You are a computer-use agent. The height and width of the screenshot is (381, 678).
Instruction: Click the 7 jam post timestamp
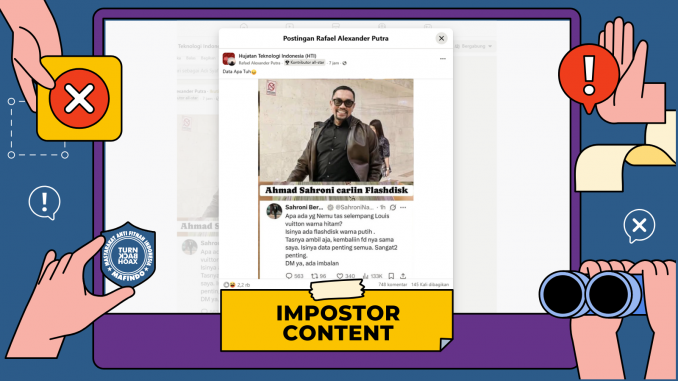tap(334, 63)
